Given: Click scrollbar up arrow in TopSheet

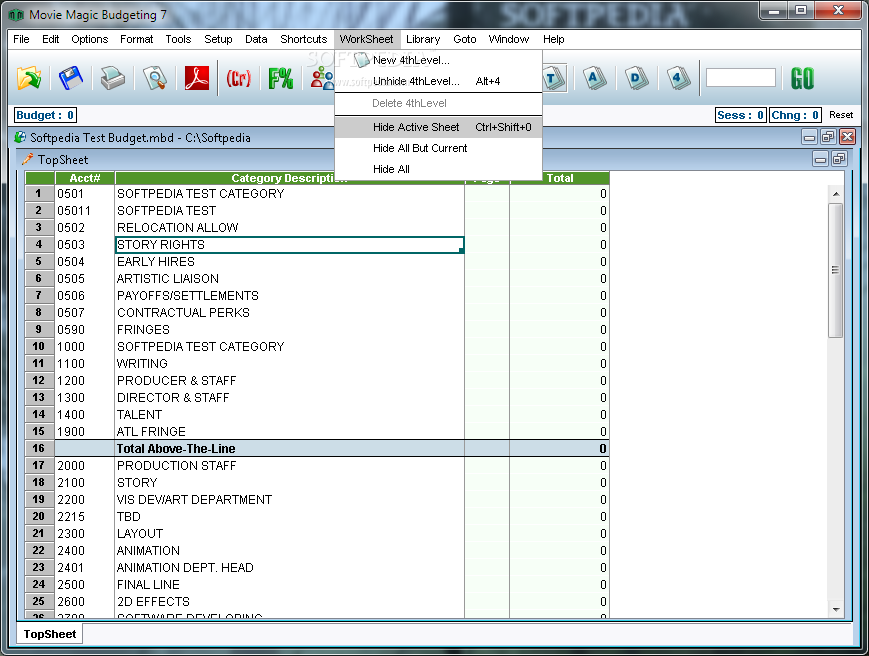Looking at the screenshot, I should 836,194.
